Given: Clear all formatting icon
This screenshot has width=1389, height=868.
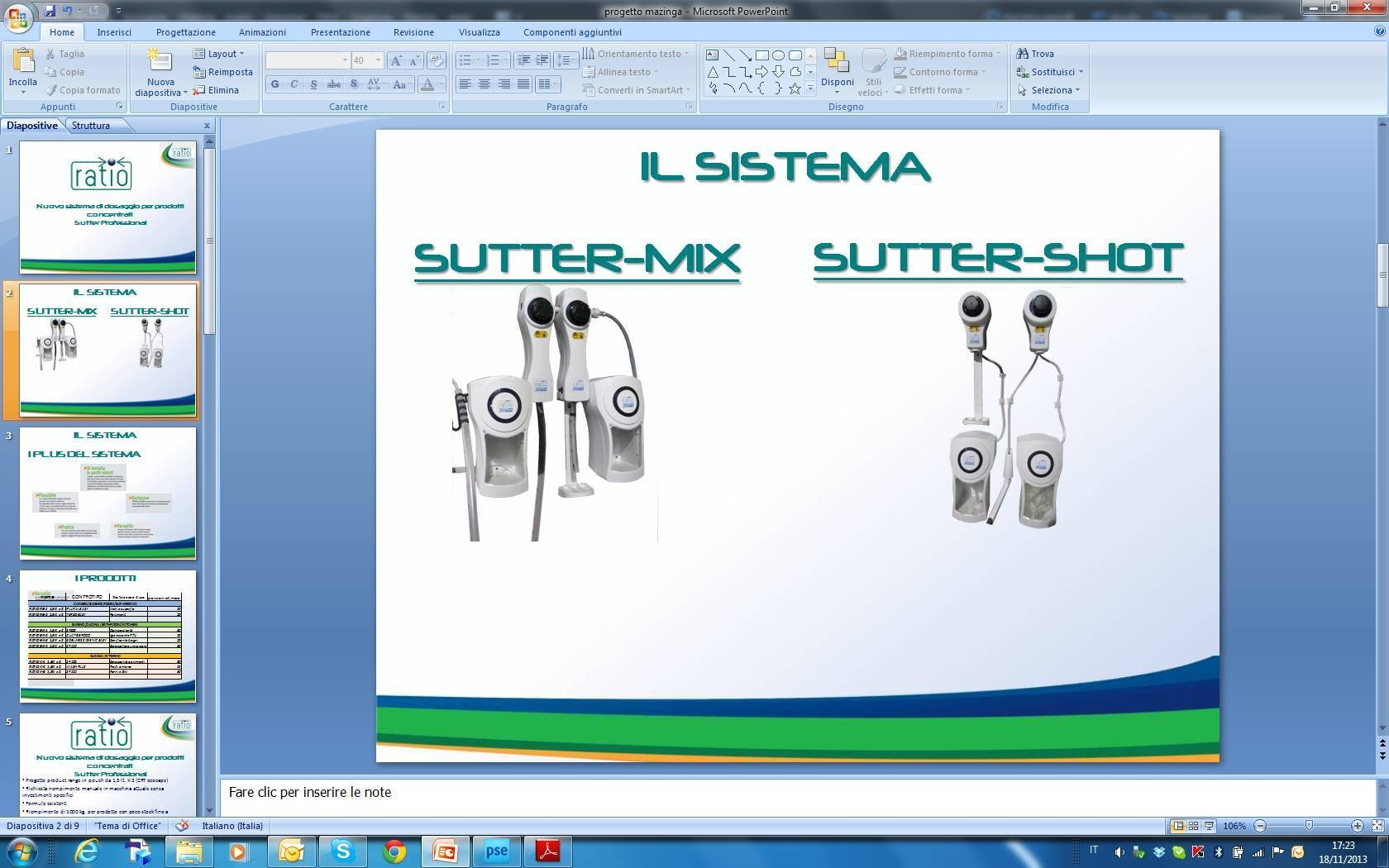Looking at the screenshot, I should 437,60.
